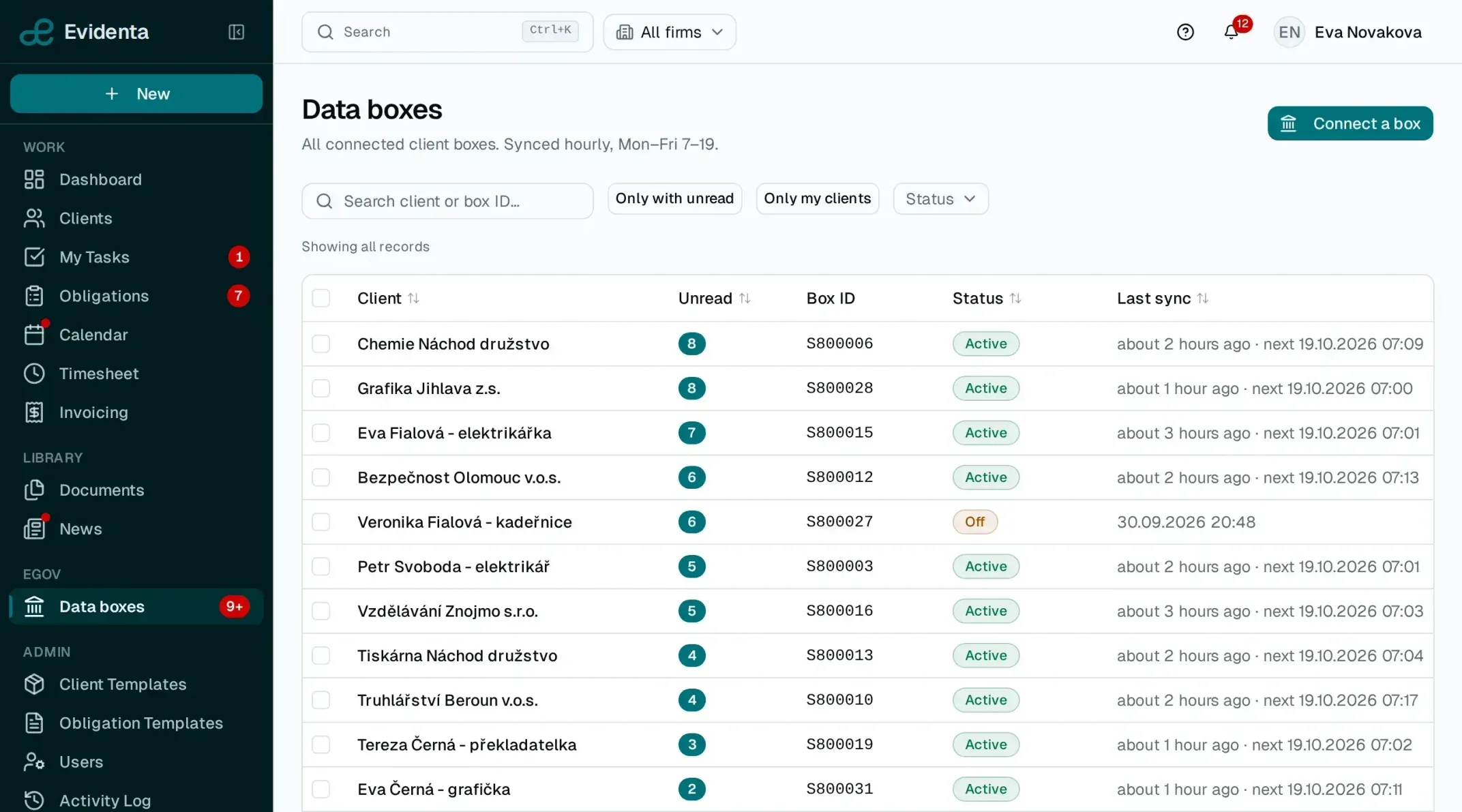Open News from the sidebar
The height and width of the screenshot is (812, 1462).
tap(136, 529)
